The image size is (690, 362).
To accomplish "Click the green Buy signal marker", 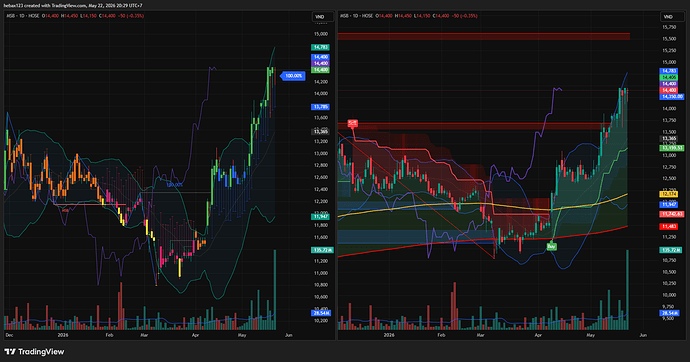I will tap(551, 246).
